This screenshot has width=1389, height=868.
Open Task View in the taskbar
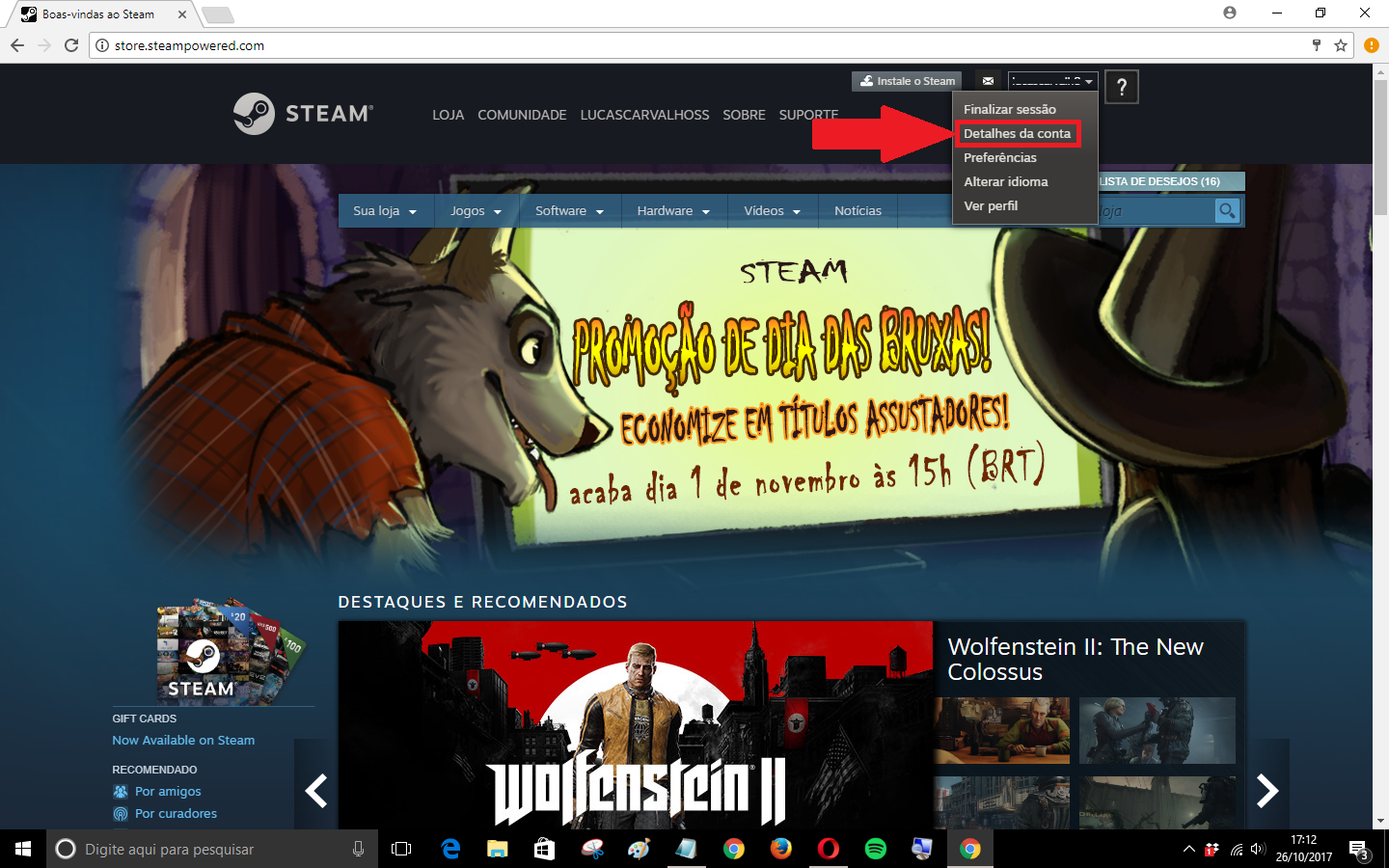(401, 849)
